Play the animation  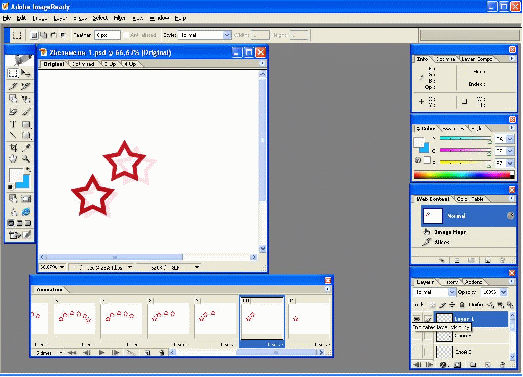coord(101,352)
